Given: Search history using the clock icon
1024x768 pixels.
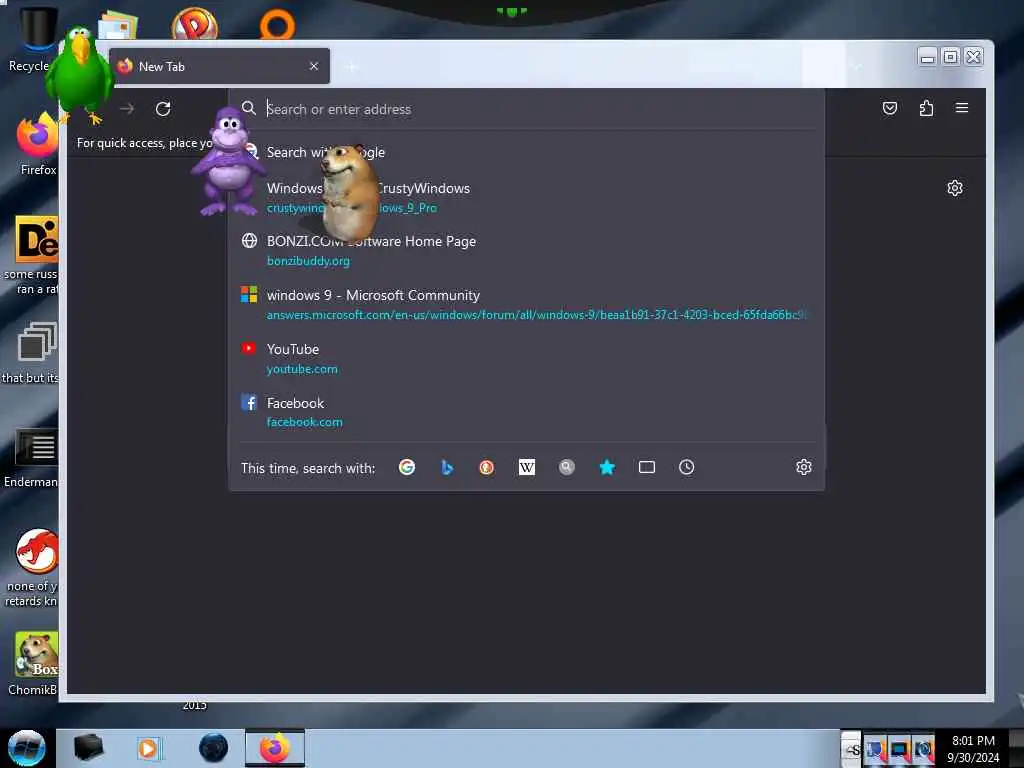Looking at the screenshot, I should (686, 467).
